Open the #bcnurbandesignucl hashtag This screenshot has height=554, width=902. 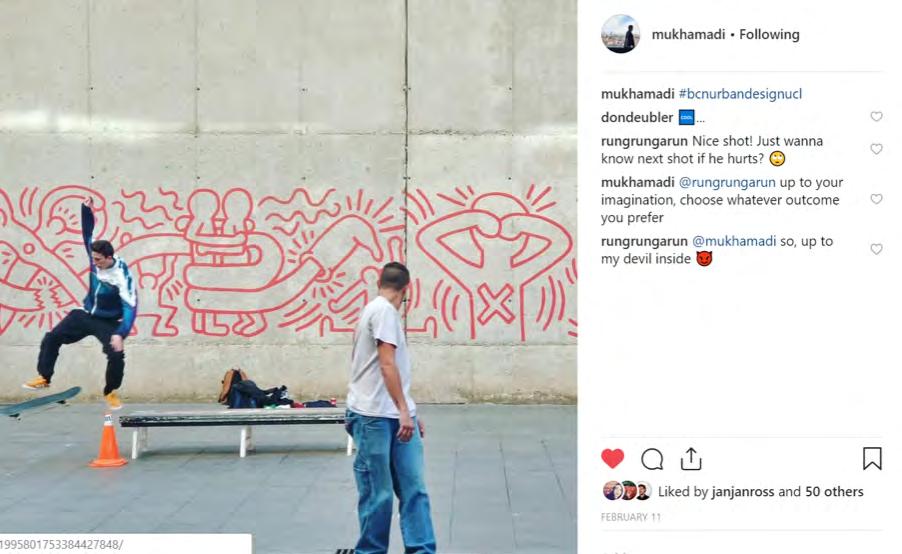[x=740, y=94]
